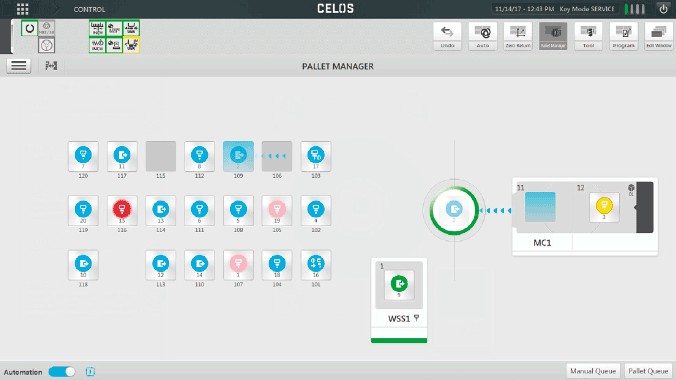Click the Undo toolbar icon

447,36
